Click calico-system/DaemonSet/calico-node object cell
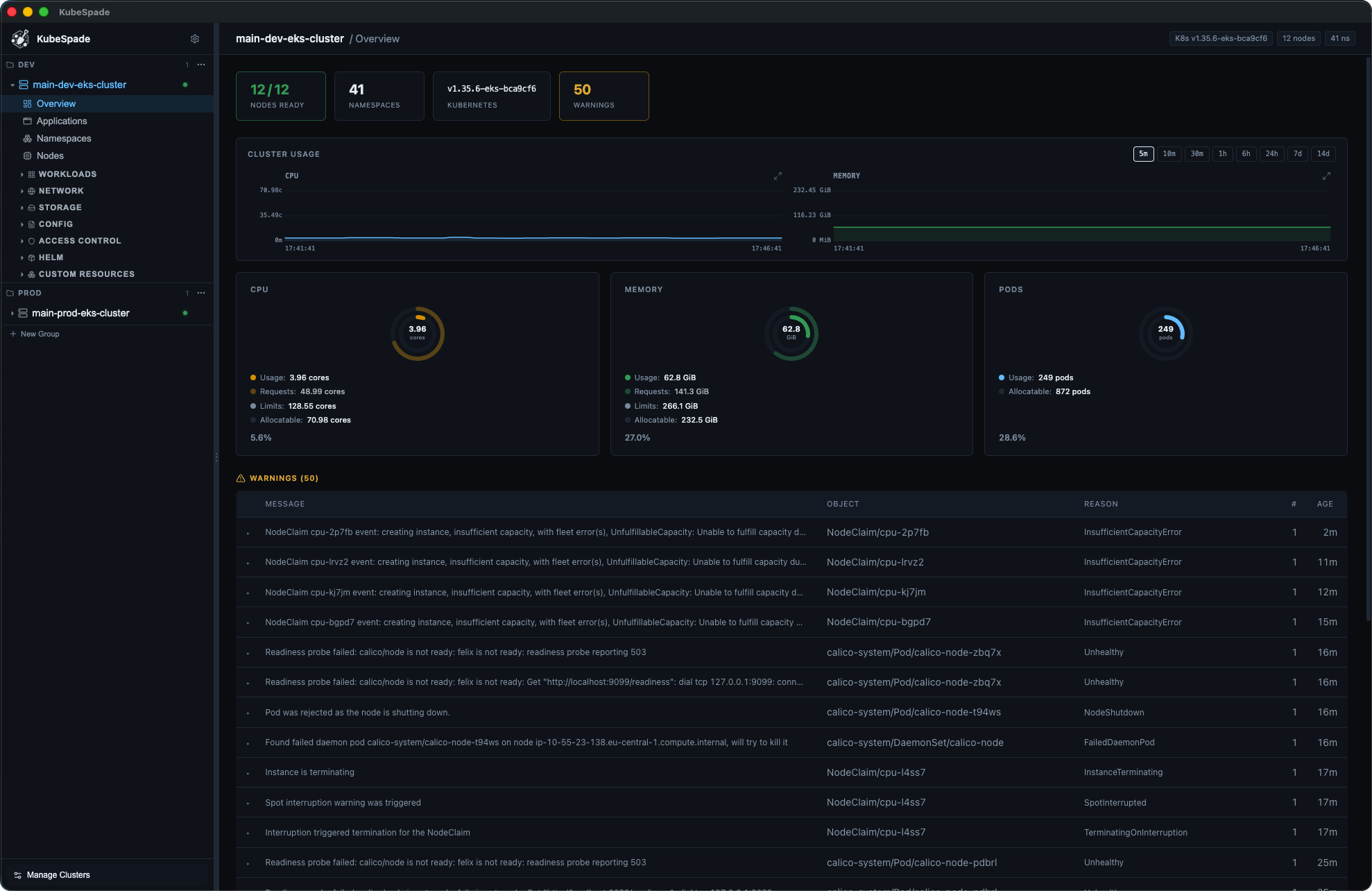This screenshot has width=1372, height=891. click(x=915, y=742)
